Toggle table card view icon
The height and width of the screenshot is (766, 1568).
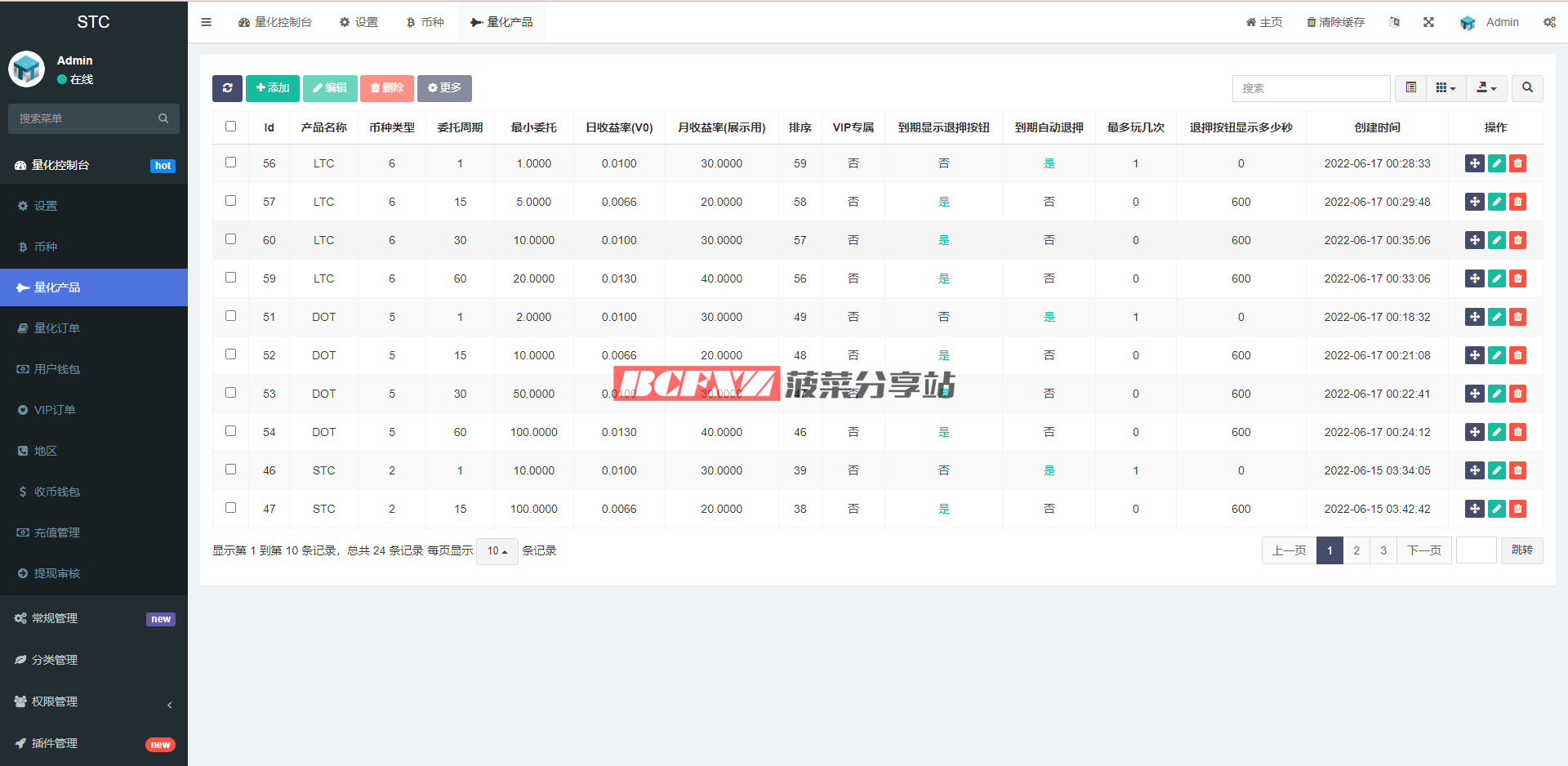pos(1410,88)
